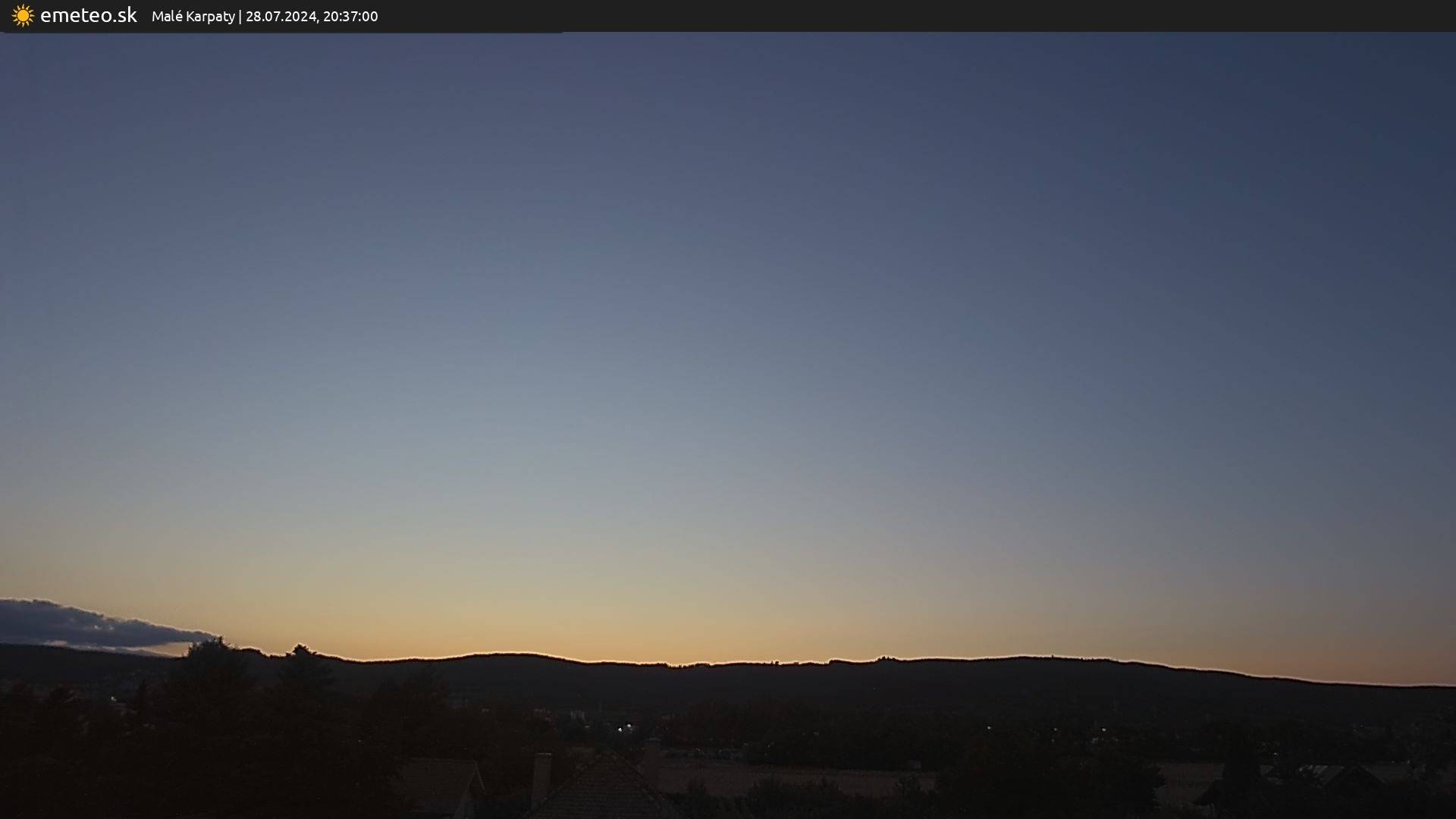The image size is (1456, 819).
Task: Click the dim building lights at left-center town
Action: [578, 715]
